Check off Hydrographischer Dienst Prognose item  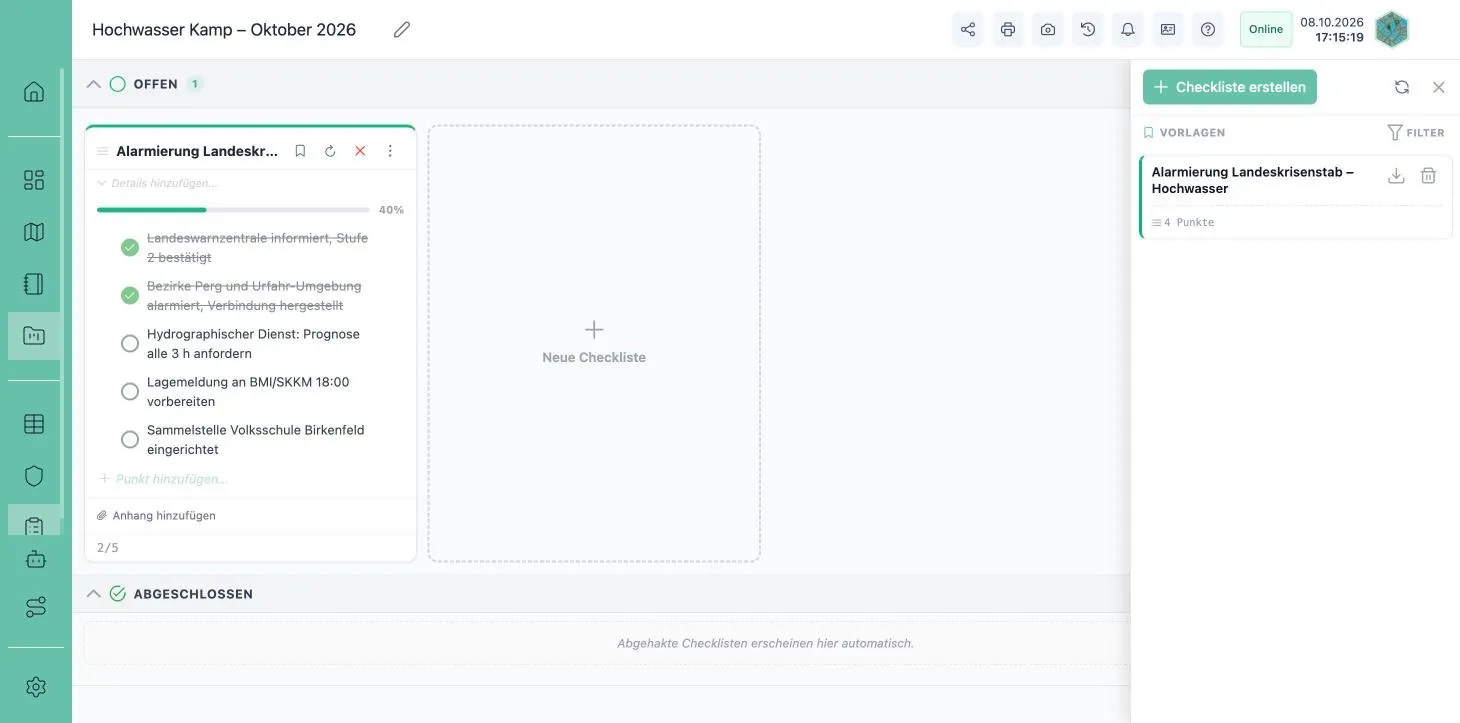130,343
